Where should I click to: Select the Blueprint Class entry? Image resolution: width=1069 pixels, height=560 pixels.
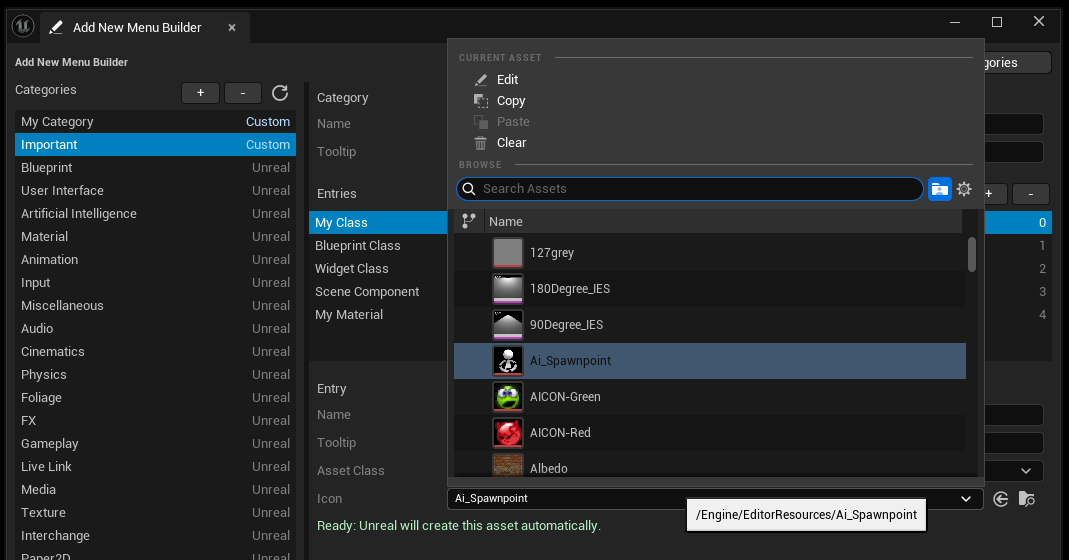[x=378, y=246]
